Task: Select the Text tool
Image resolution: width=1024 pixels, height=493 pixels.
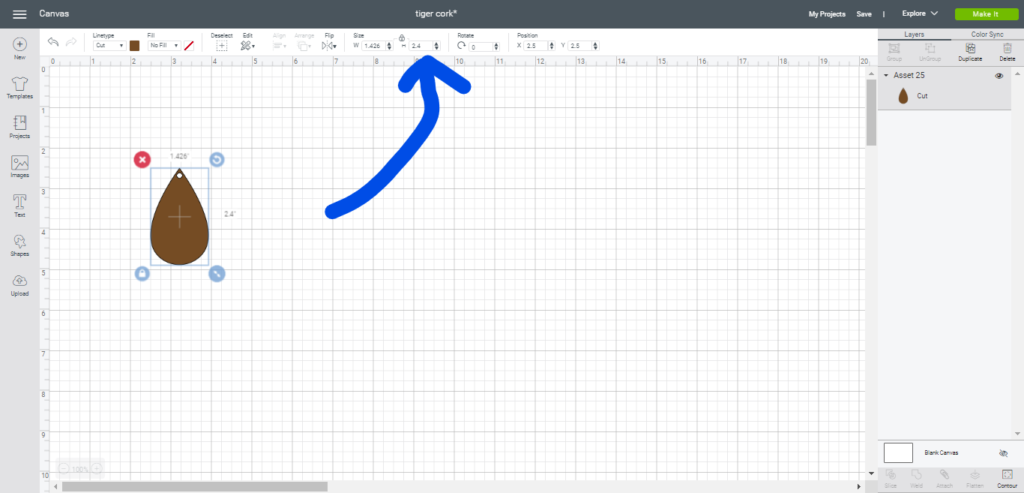Action: click(x=19, y=204)
